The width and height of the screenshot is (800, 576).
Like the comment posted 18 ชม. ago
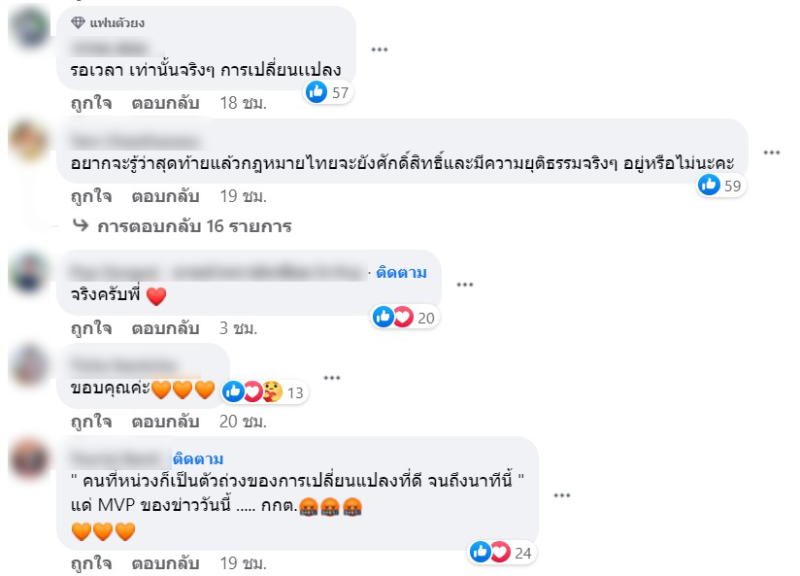point(91,103)
